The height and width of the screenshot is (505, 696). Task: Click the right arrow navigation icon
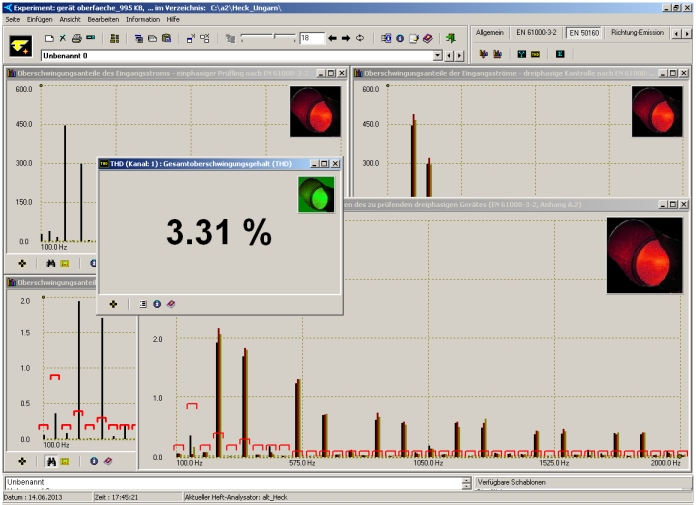click(346, 38)
